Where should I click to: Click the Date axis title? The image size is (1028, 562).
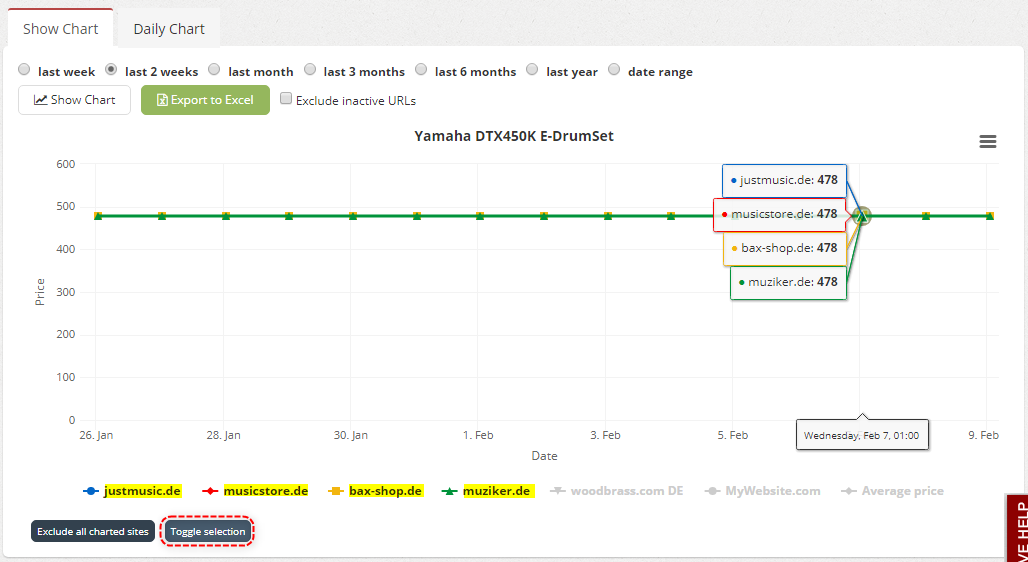[x=544, y=456]
